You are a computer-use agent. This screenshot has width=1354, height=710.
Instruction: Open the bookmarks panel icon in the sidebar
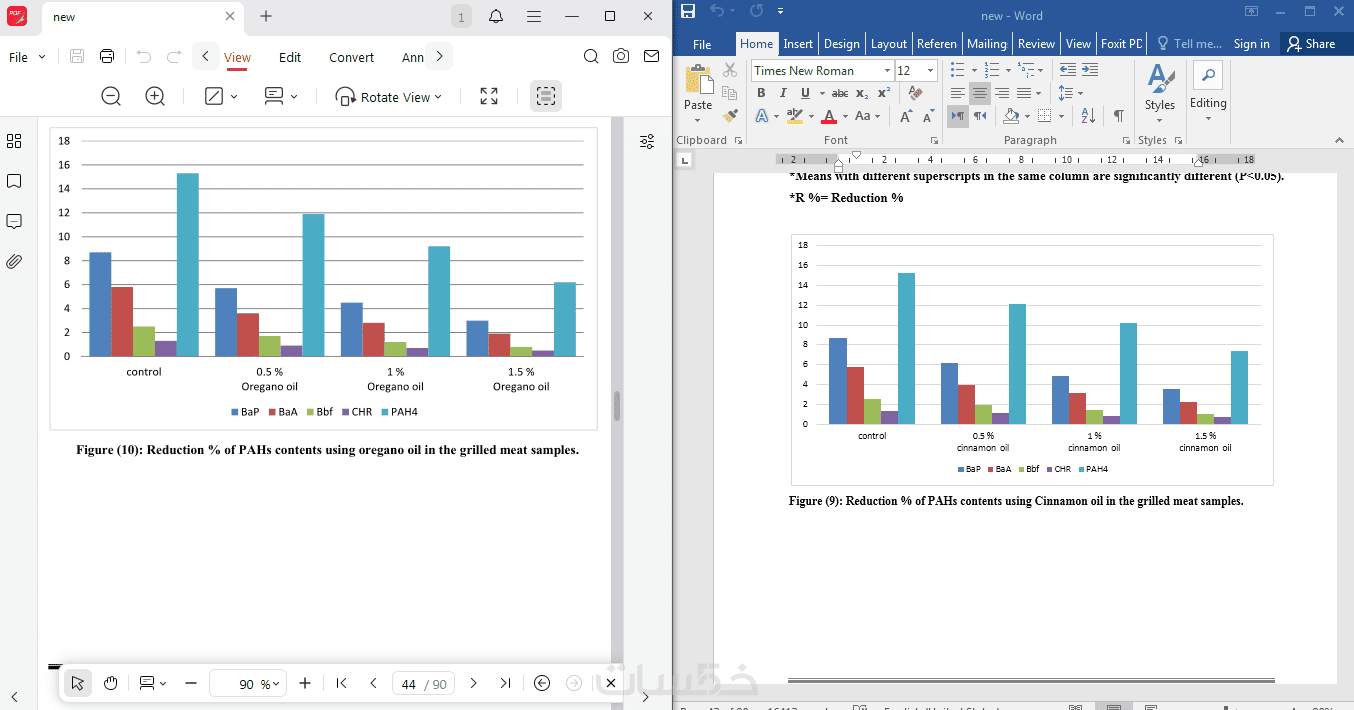14,181
